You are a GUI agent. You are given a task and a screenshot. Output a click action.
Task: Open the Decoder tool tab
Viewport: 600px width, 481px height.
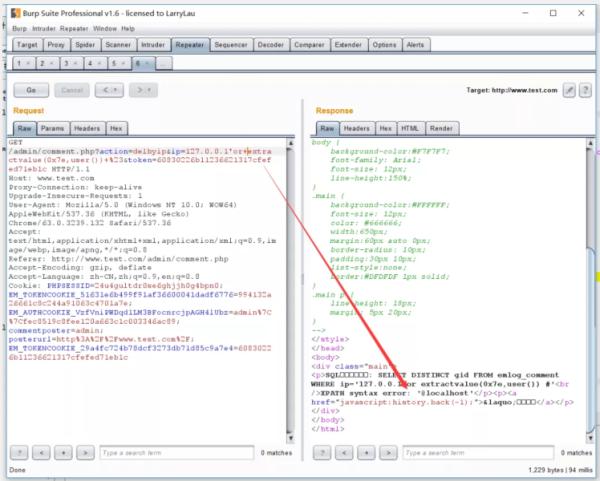point(270,45)
